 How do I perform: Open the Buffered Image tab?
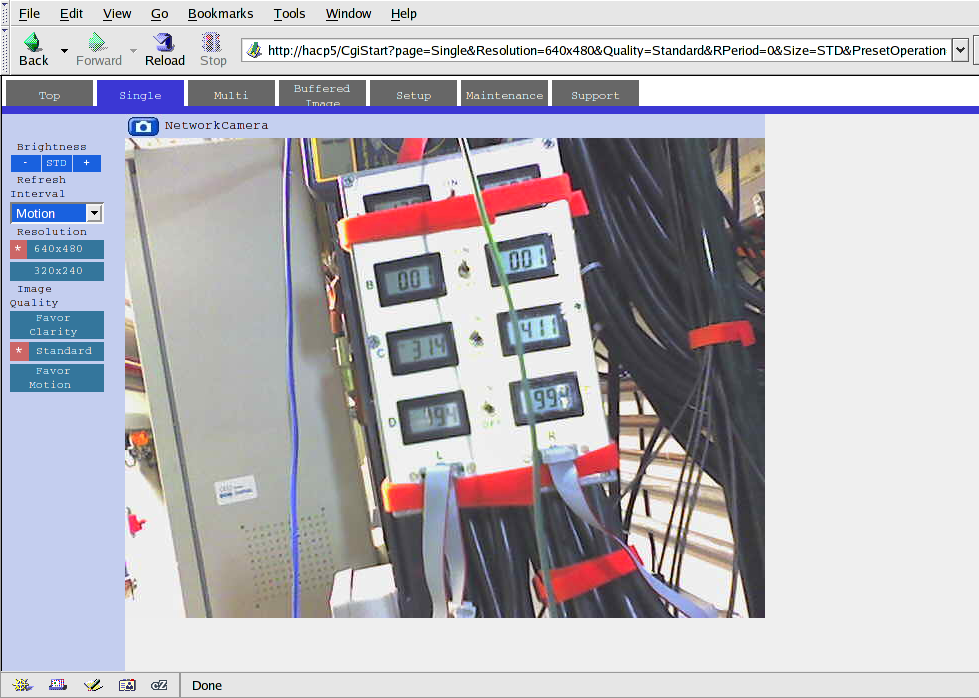[x=322, y=94]
